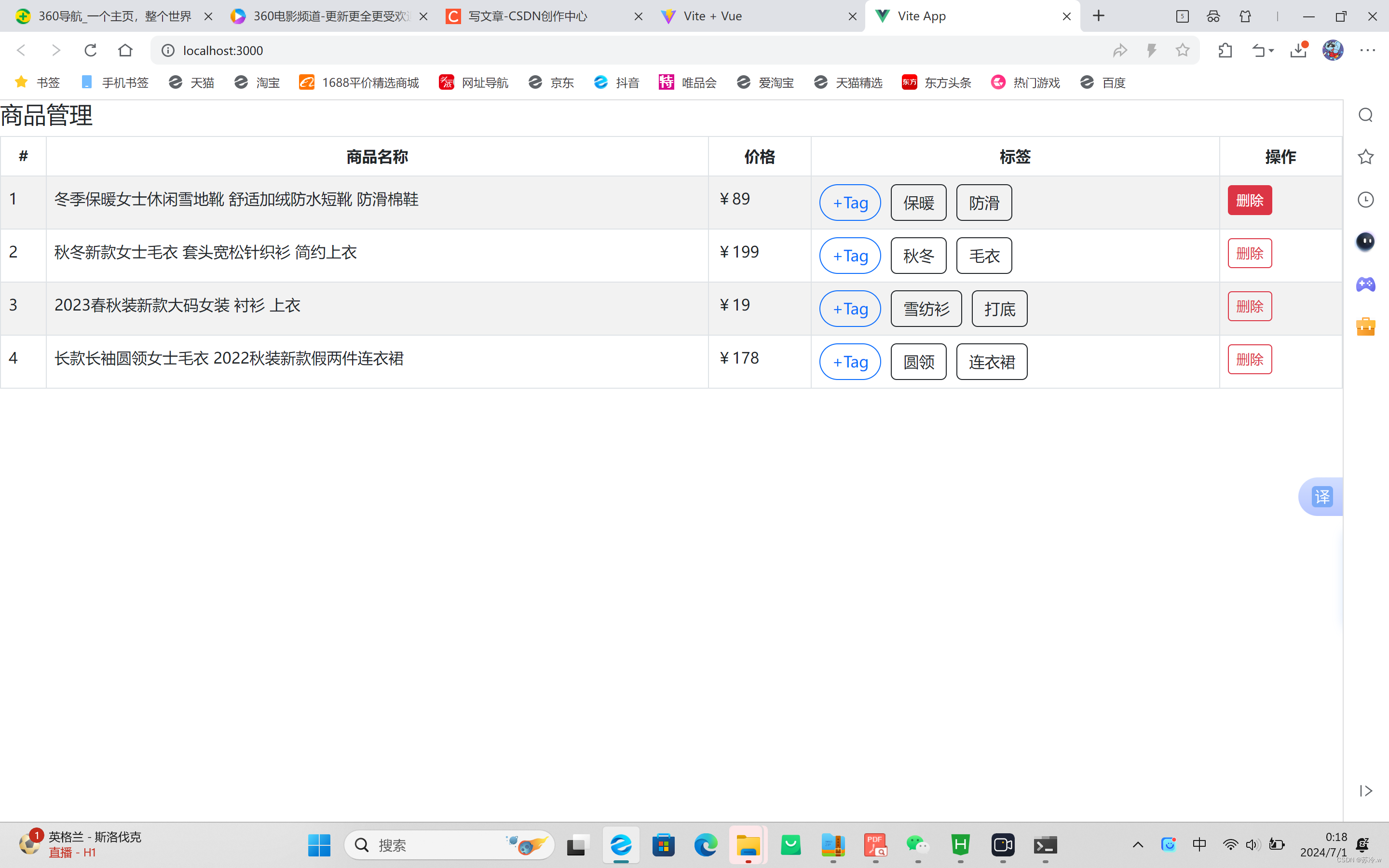Collapse the browser sidebar panel arrow
The height and width of the screenshot is (868, 1389).
(x=1365, y=790)
